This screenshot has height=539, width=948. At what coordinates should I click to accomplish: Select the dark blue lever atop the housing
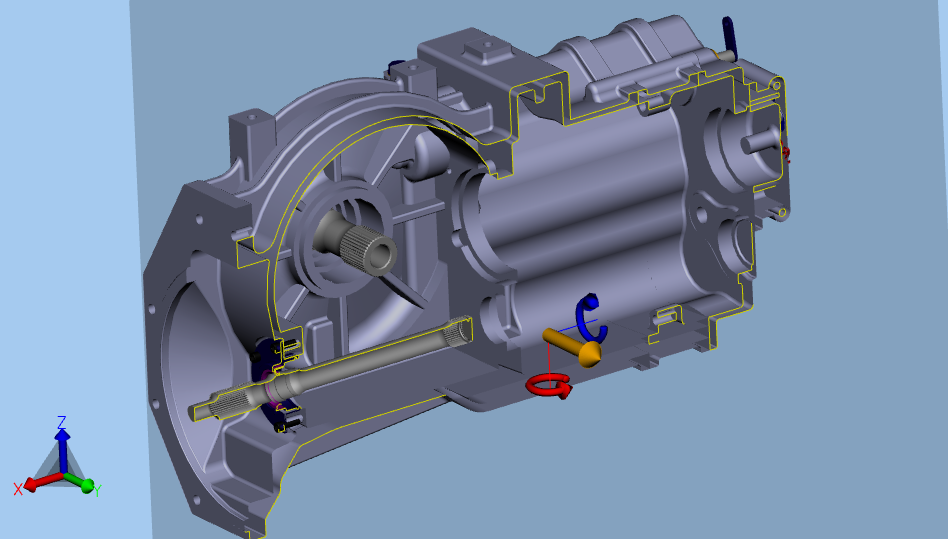tap(729, 38)
